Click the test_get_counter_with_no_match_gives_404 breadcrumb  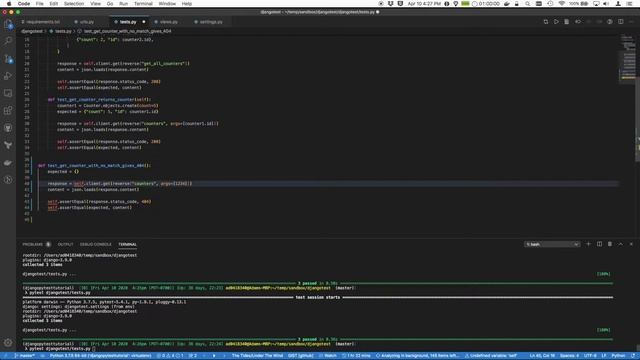tap(127, 31)
